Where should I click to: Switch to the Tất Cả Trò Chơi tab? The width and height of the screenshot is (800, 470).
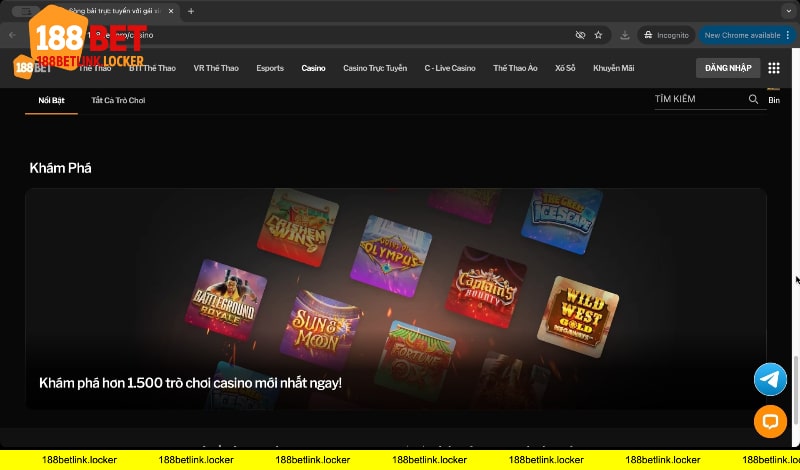click(118, 100)
